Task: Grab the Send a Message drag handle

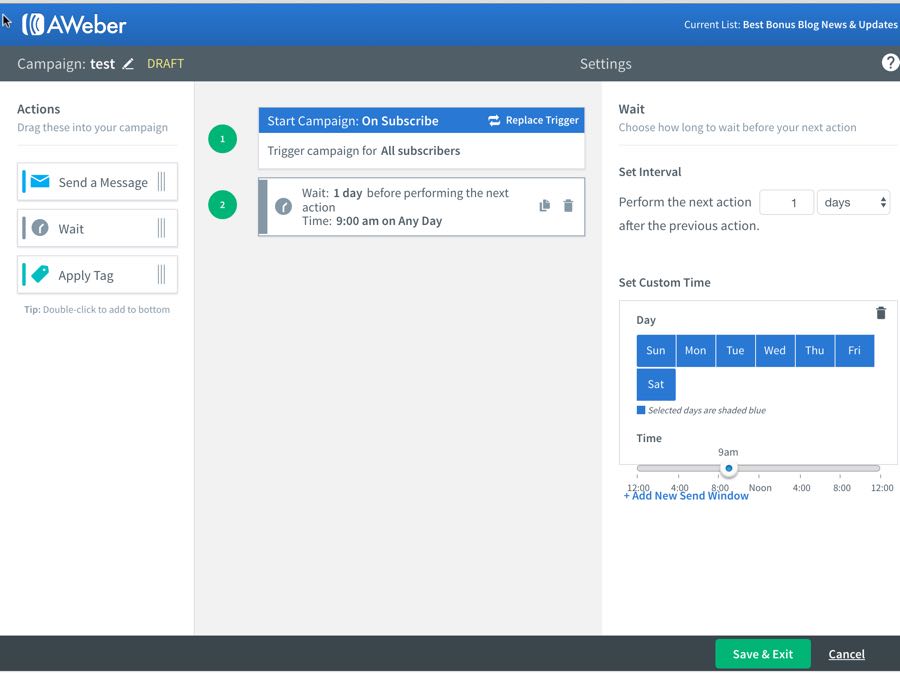Action: (161, 182)
